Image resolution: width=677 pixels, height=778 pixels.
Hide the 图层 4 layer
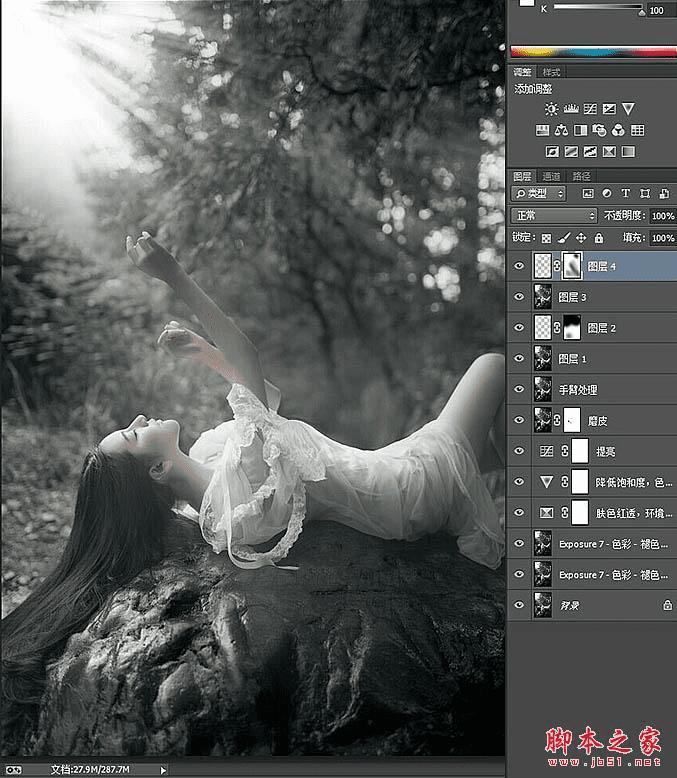point(519,266)
